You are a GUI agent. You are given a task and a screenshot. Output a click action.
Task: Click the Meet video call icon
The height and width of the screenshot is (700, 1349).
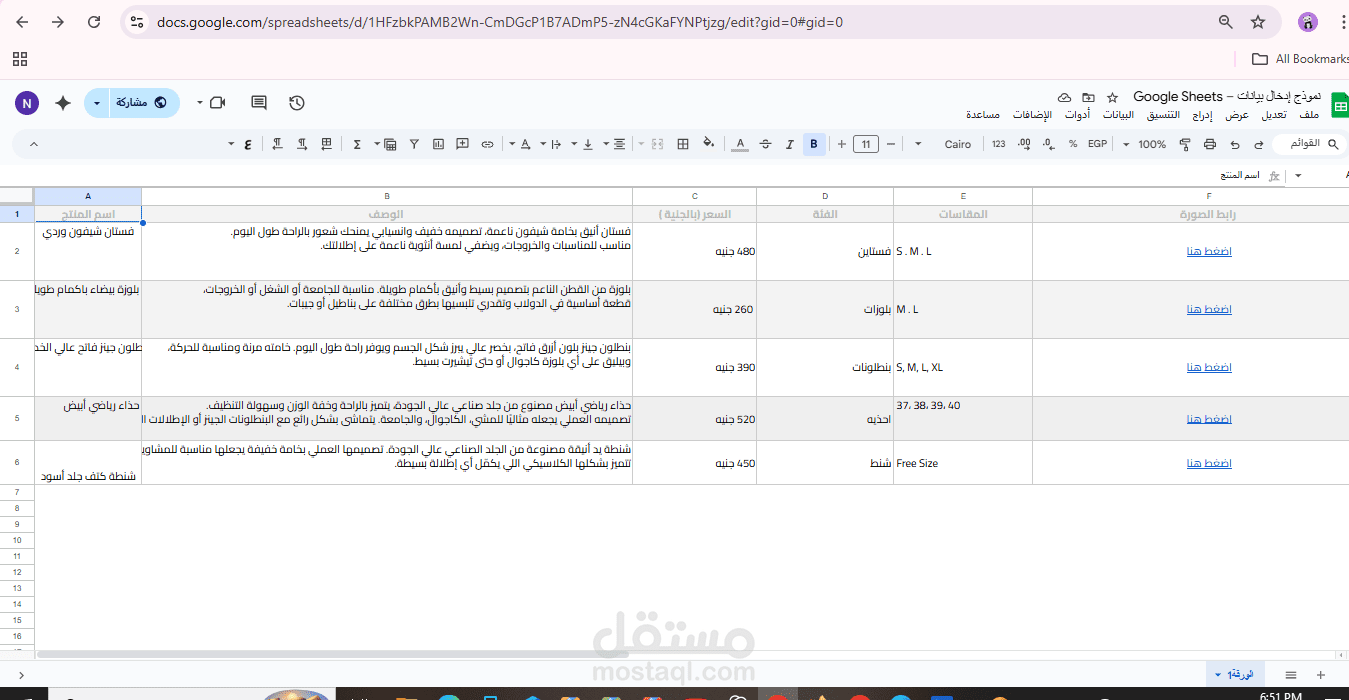pyautogui.click(x=218, y=103)
